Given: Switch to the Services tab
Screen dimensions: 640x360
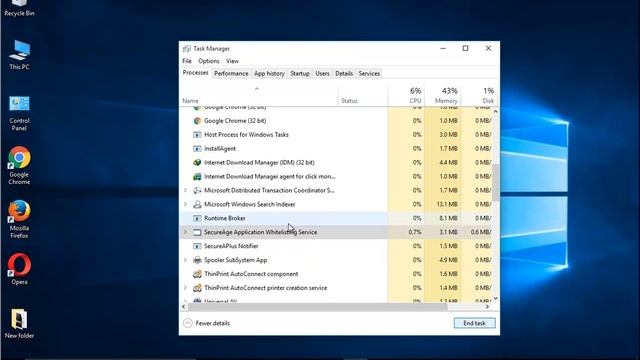Looking at the screenshot, I should [369, 73].
